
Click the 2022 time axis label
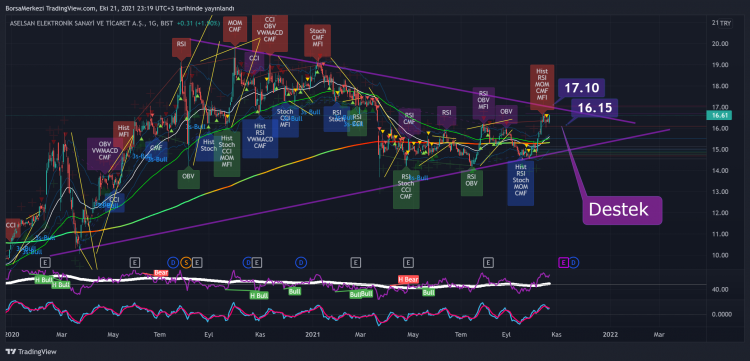pos(610,334)
